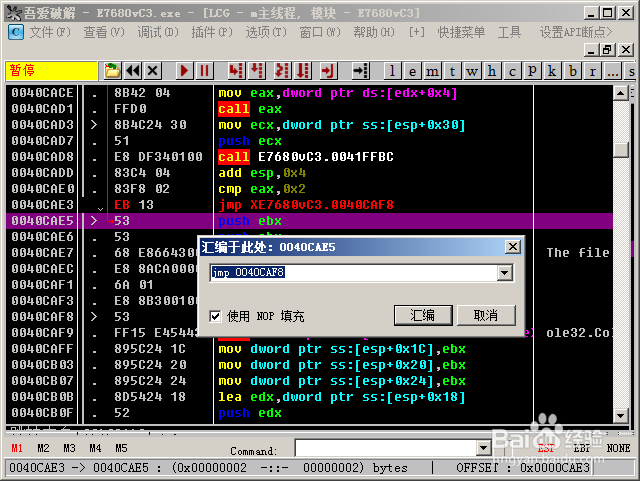
Task: Select the lea edx instruction row
Action: pos(309,397)
